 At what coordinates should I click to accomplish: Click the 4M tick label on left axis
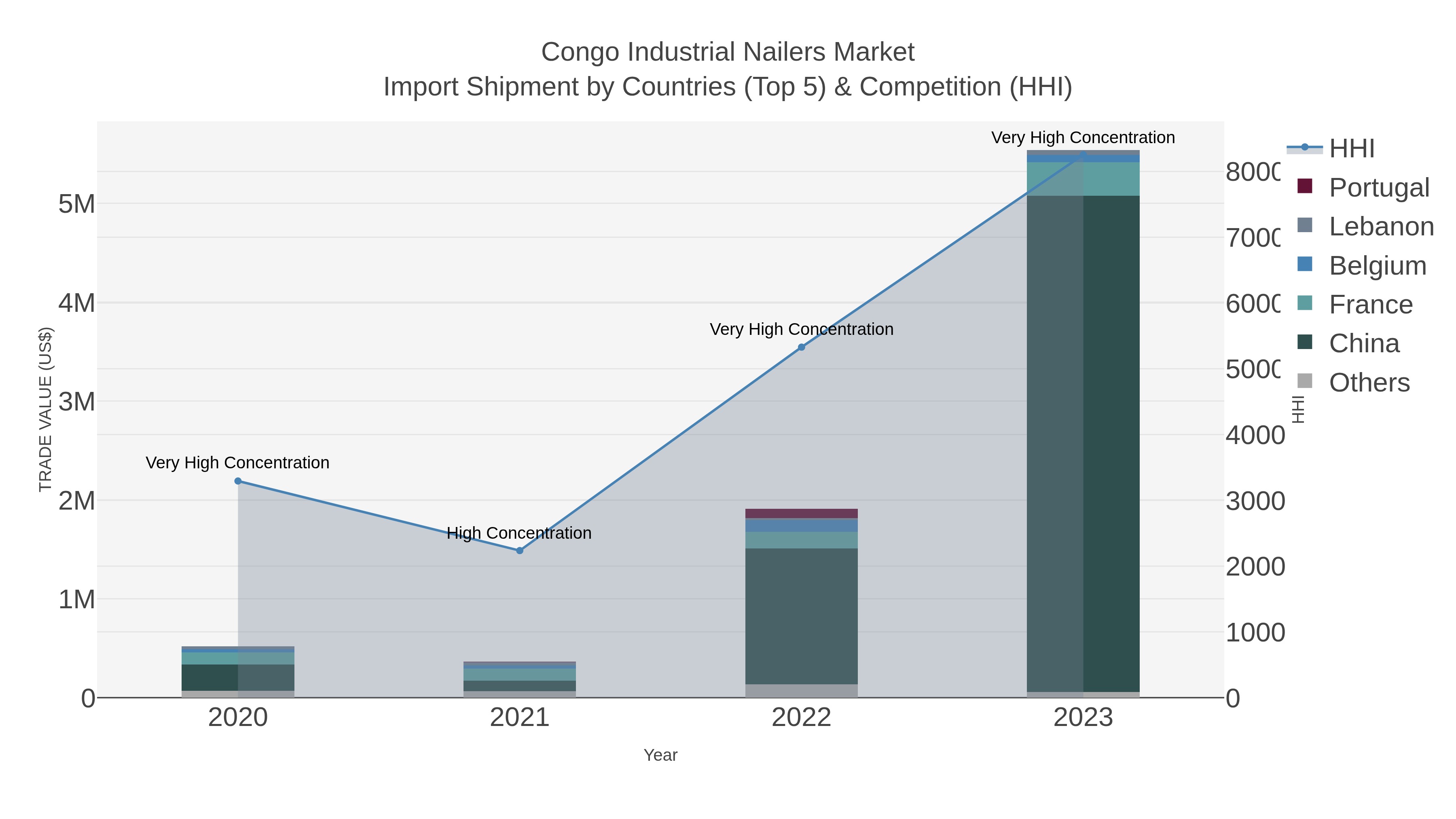coord(77,303)
